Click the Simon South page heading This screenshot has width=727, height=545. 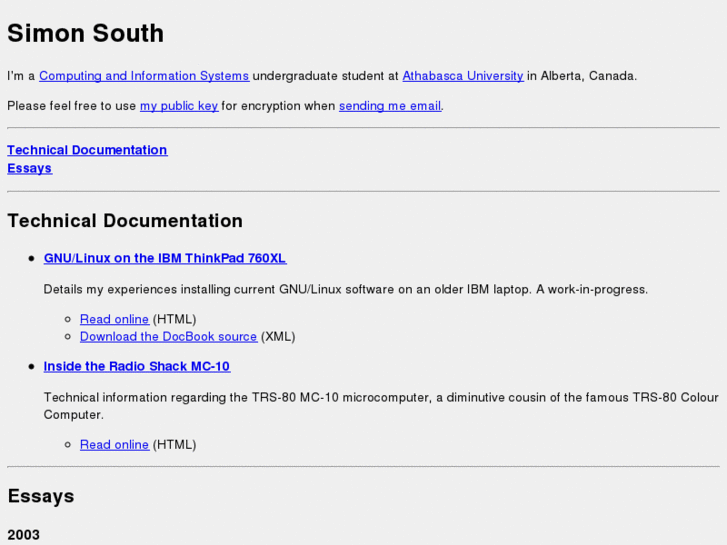(x=85, y=33)
